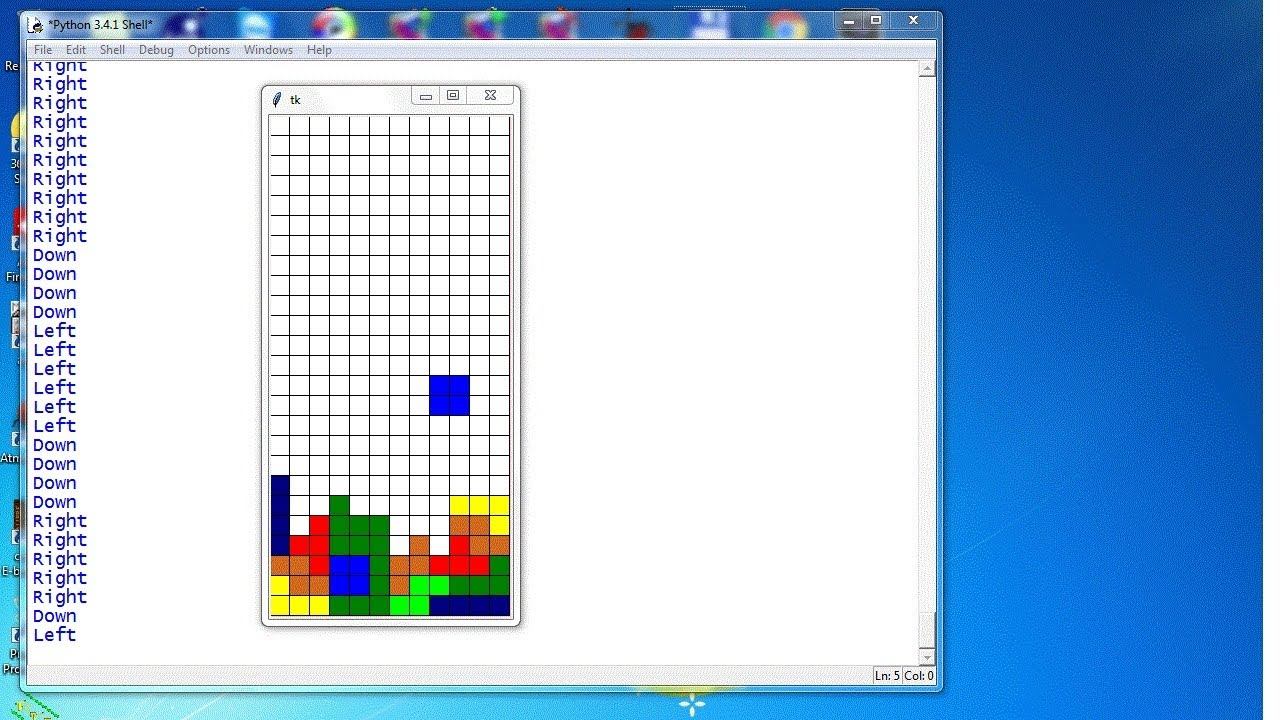
Task: Maximize the Python 3.4.1 Shell window
Action: (x=876, y=21)
